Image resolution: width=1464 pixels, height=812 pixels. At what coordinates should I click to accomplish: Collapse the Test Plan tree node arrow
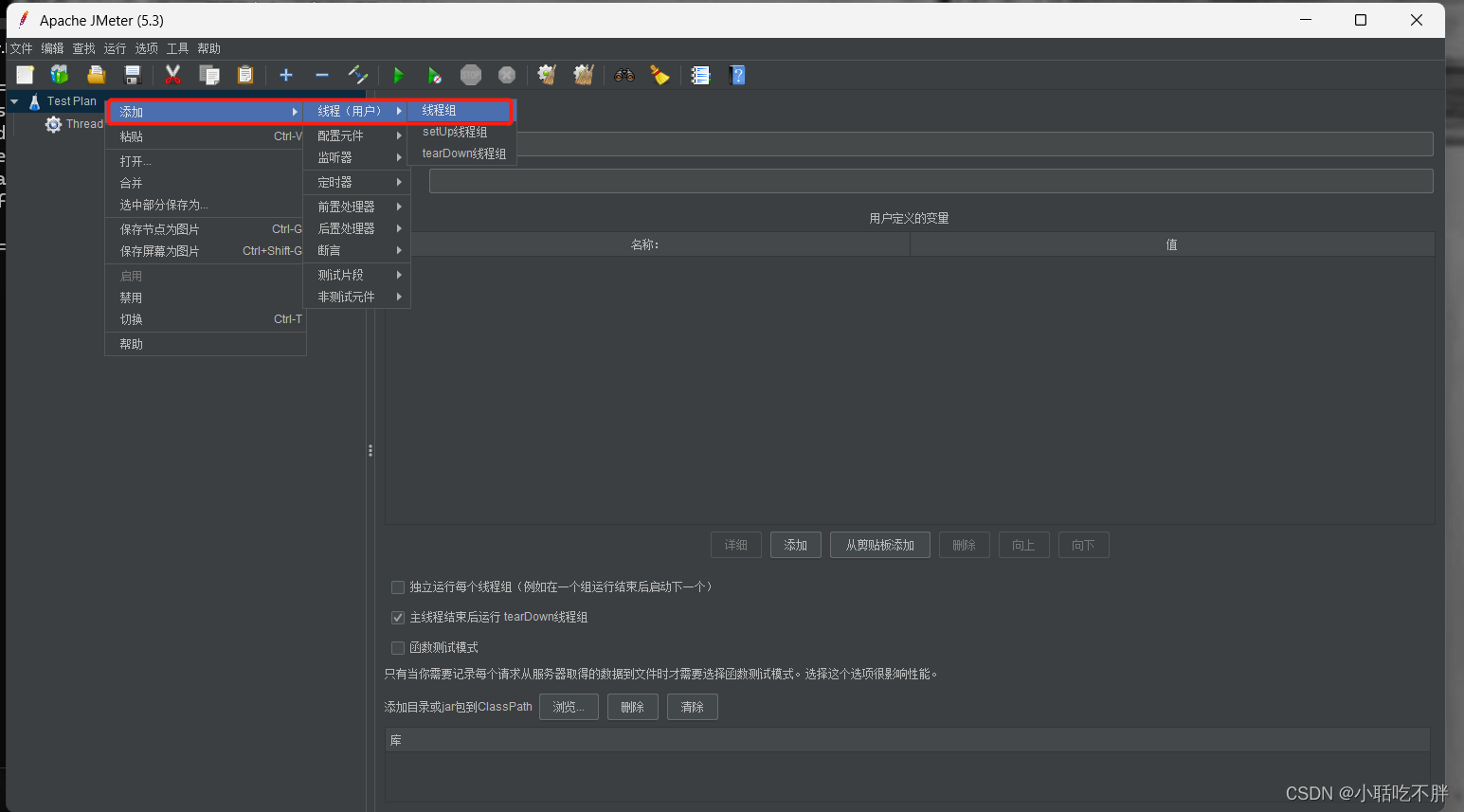[x=14, y=101]
